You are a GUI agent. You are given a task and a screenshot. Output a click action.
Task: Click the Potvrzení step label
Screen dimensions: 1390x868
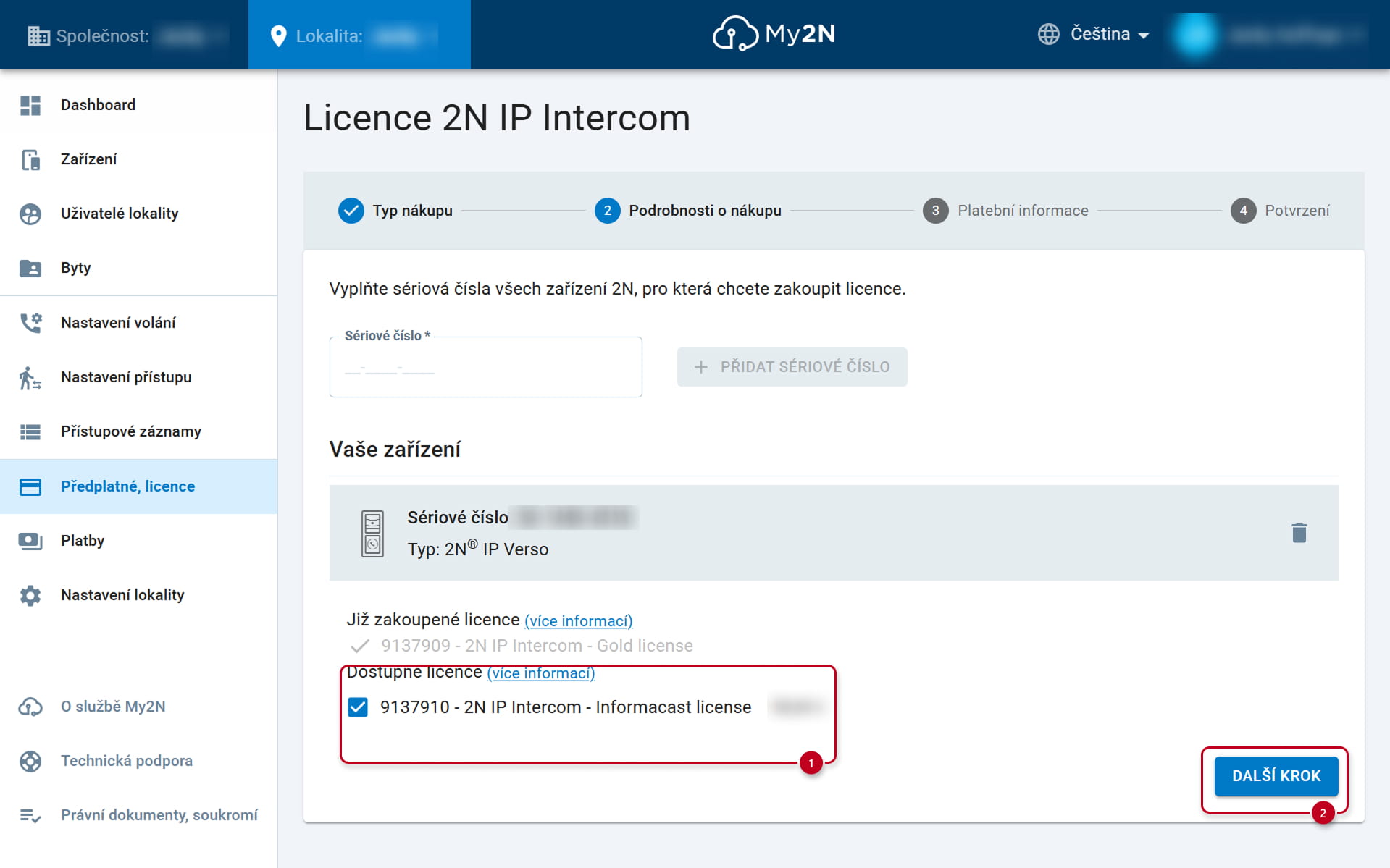(x=1297, y=211)
